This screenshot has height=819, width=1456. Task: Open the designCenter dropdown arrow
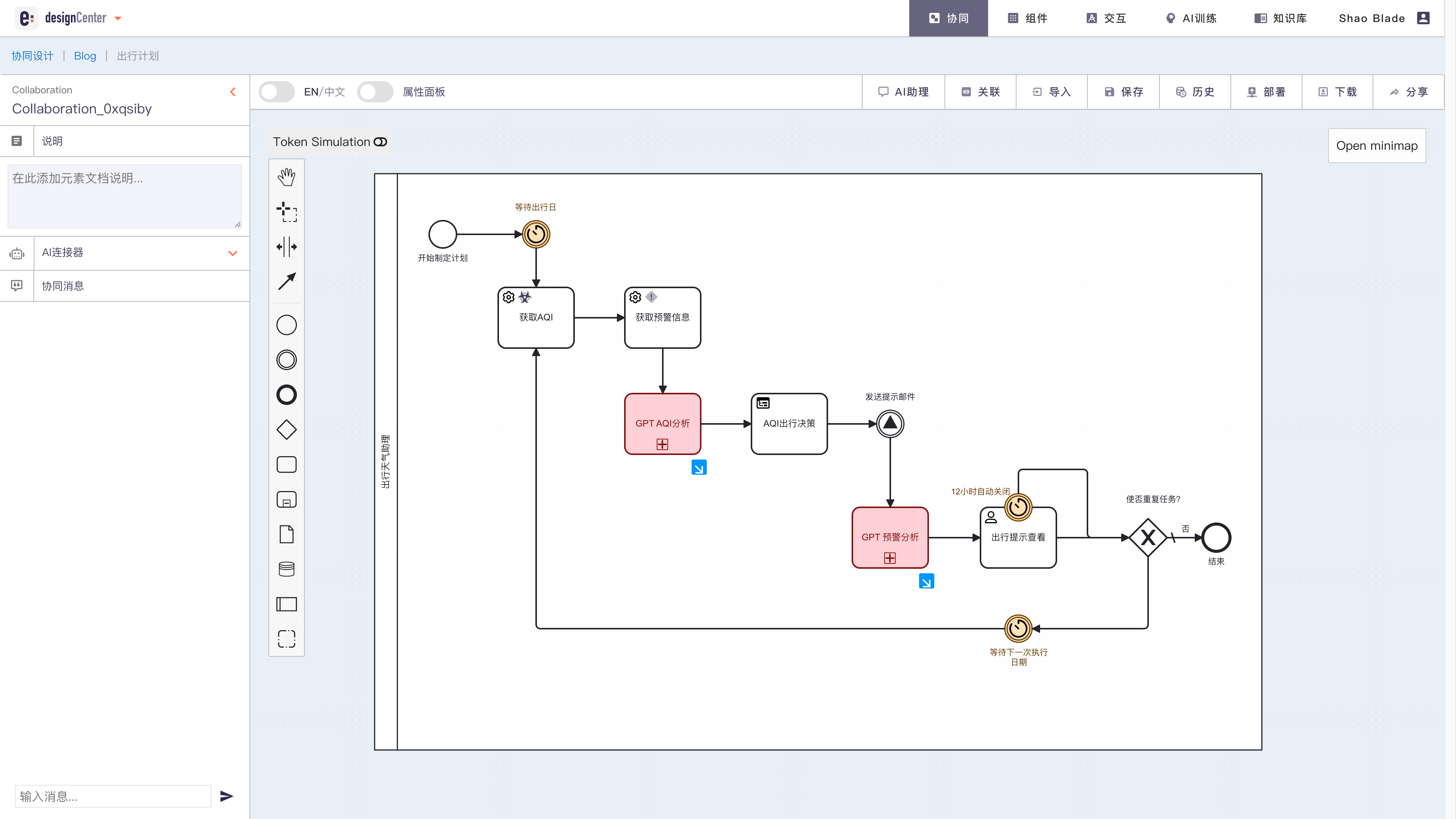(118, 19)
